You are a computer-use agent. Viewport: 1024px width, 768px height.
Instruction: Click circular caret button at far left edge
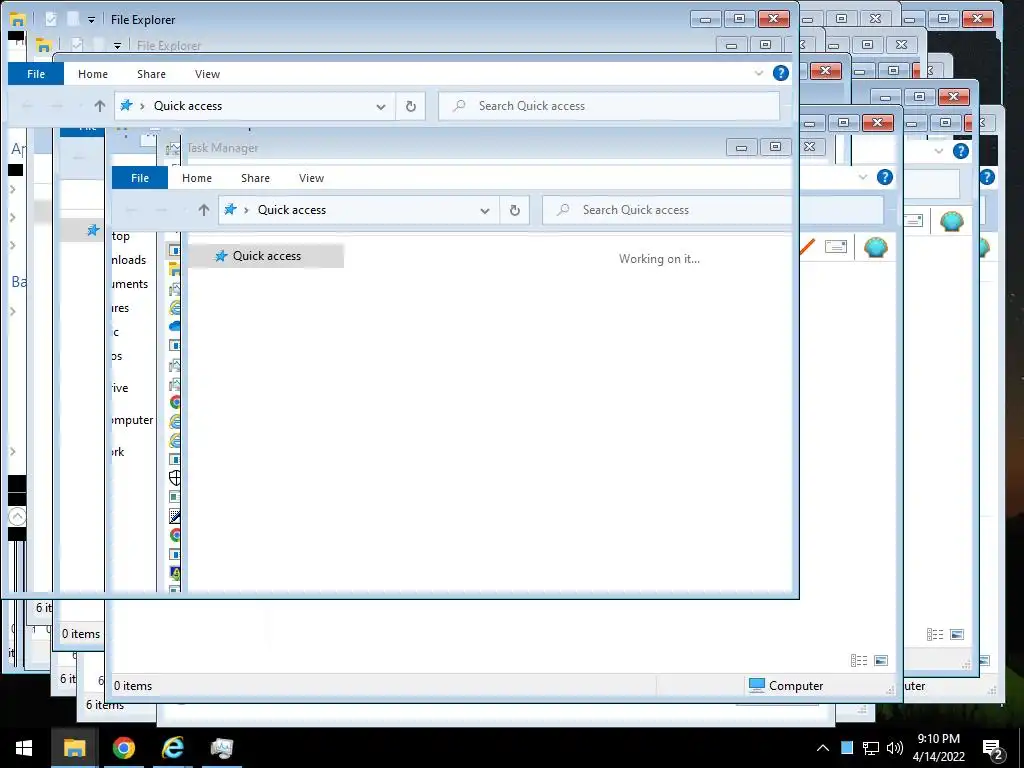coord(17,517)
